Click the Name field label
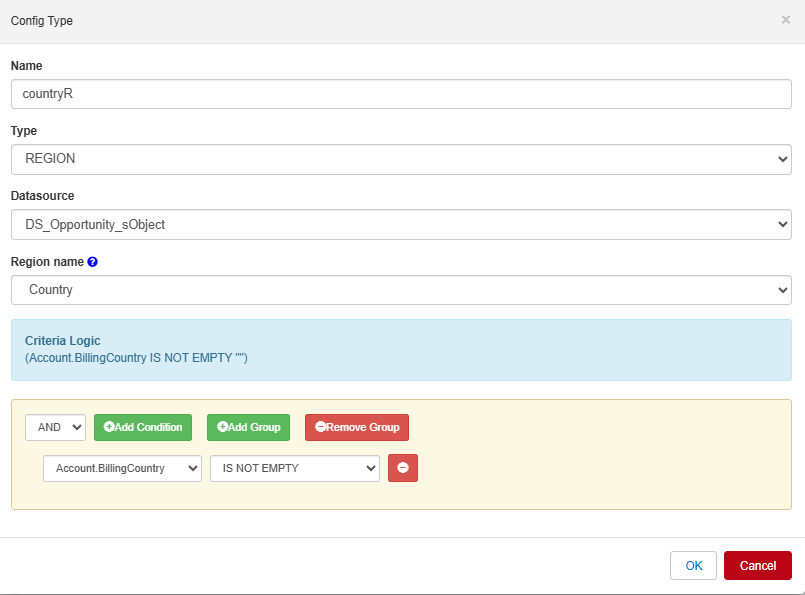 point(26,66)
